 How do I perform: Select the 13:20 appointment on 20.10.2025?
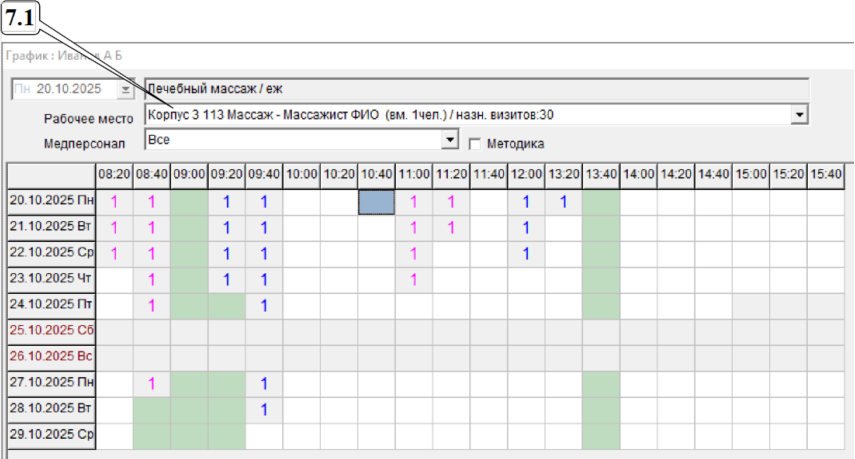pos(563,201)
